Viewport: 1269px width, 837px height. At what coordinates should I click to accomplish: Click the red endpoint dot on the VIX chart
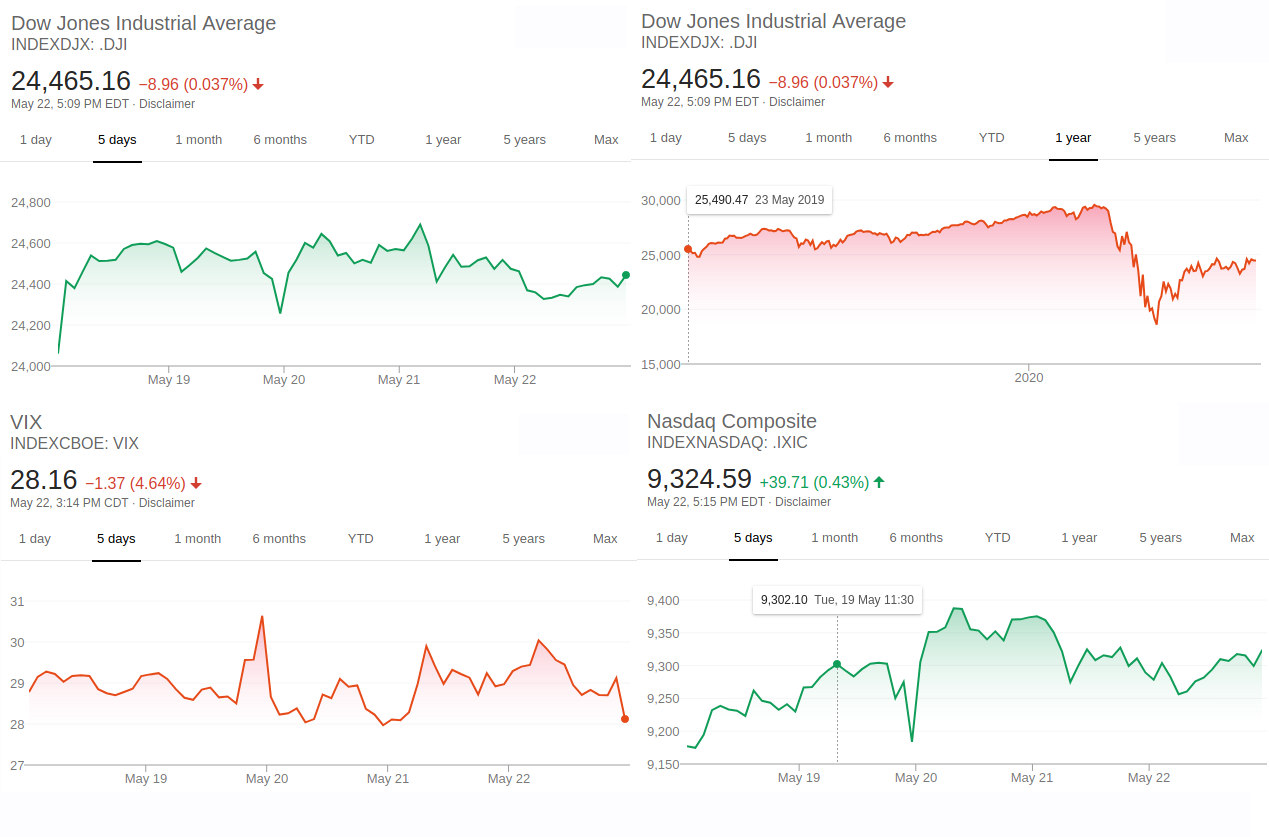click(x=625, y=719)
